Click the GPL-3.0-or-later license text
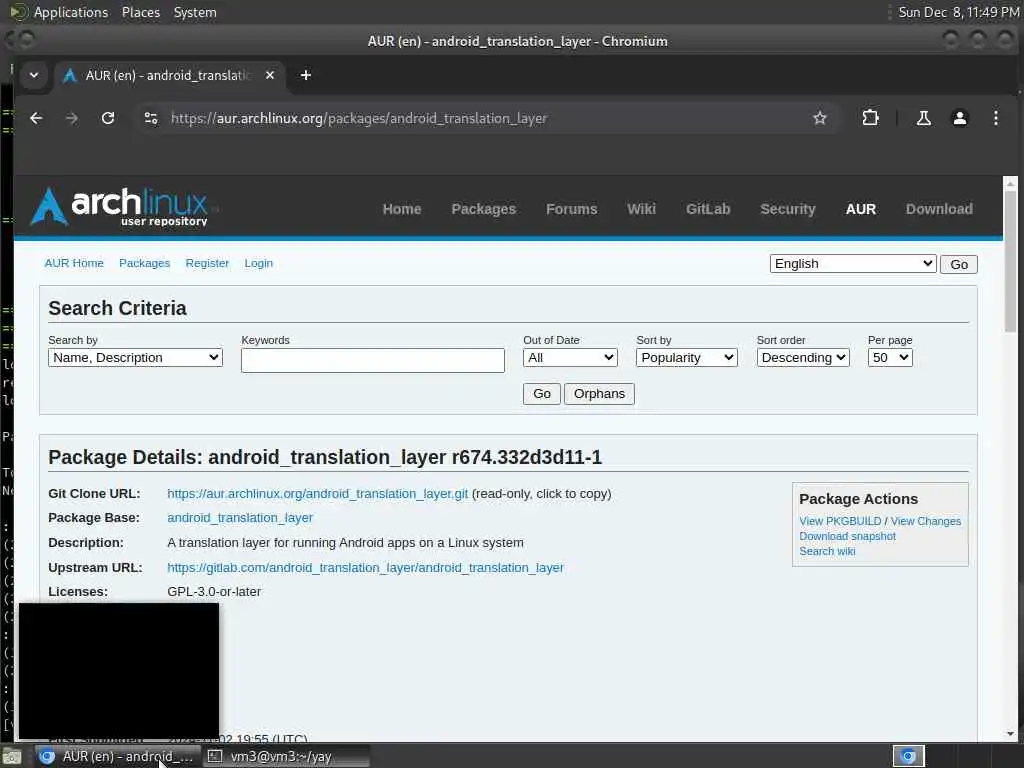The width and height of the screenshot is (1024, 768). click(214, 592)
